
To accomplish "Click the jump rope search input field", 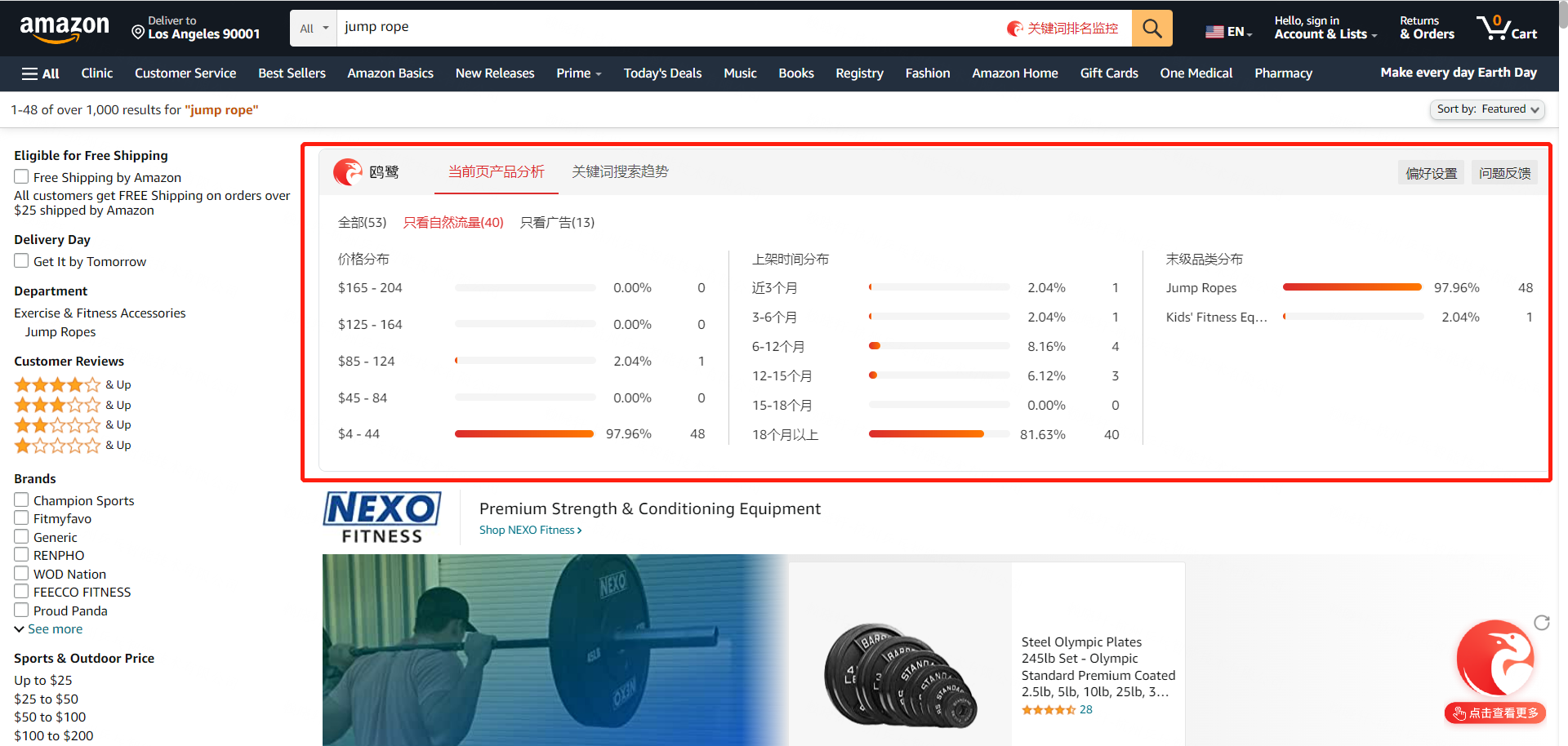I will pos(670,28).
